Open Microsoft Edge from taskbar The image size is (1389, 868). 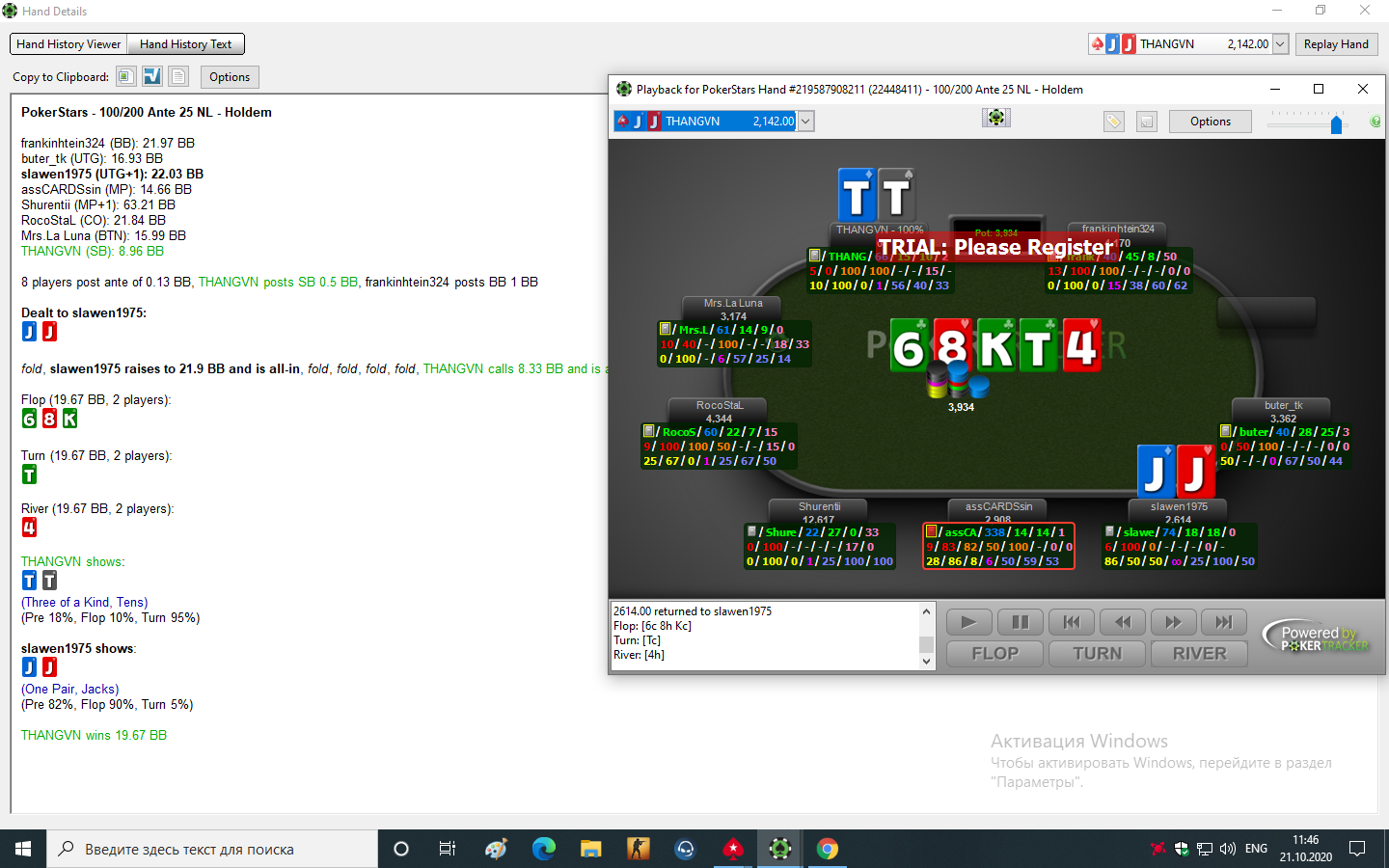tap(543, 849)
